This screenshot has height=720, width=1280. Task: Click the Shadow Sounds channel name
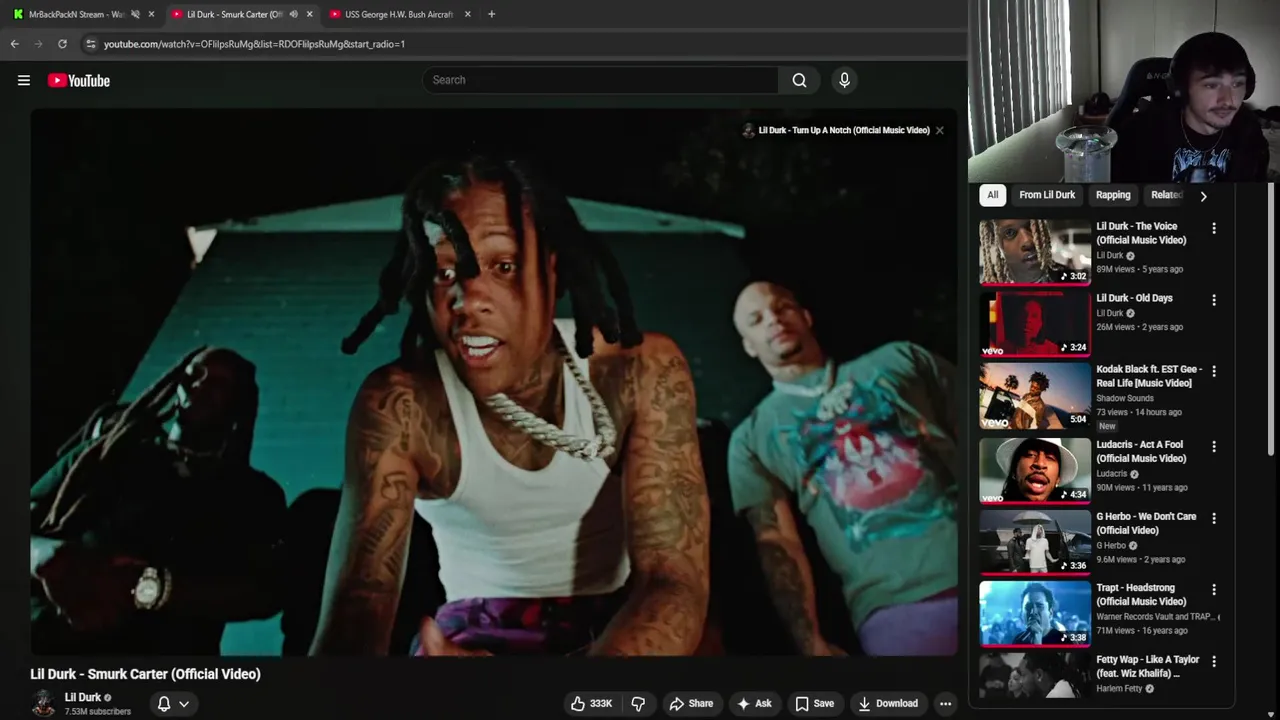[1124, 398]
